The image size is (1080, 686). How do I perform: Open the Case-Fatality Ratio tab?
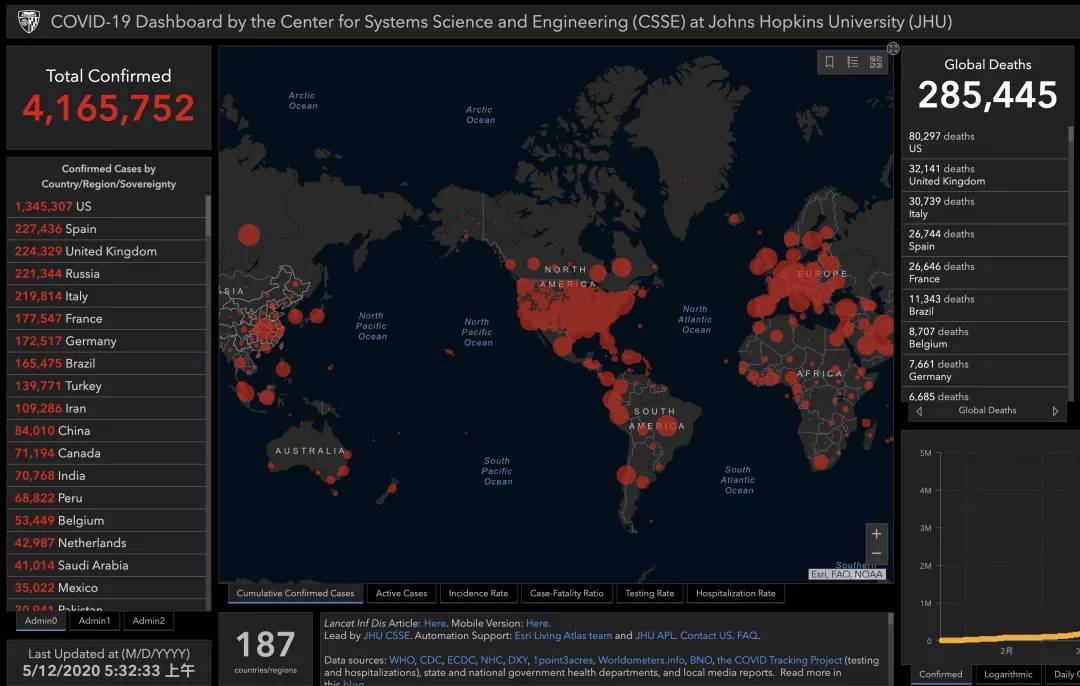coord(566,593)
